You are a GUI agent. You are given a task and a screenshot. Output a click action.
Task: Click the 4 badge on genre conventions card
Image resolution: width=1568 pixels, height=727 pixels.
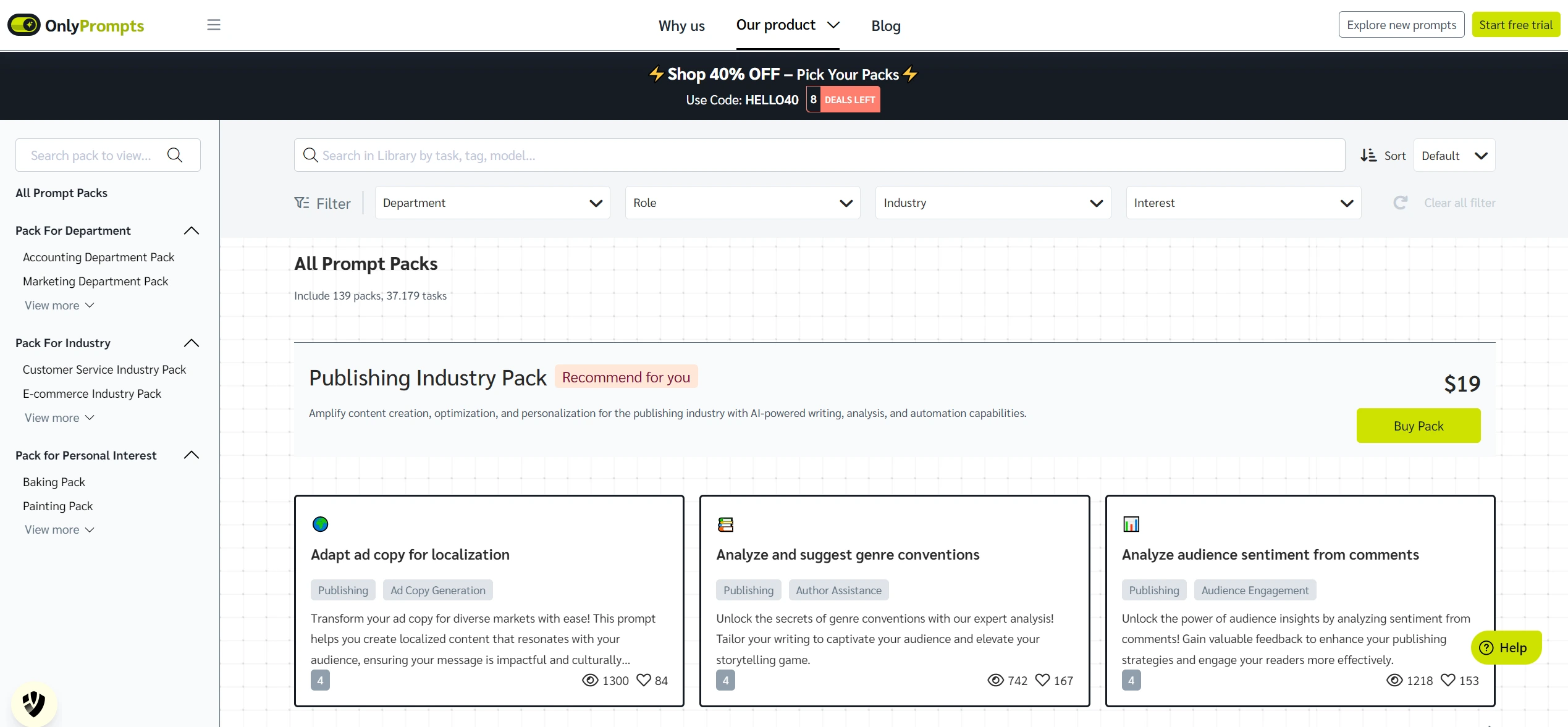pyautogui.click(x=725, y=680)
